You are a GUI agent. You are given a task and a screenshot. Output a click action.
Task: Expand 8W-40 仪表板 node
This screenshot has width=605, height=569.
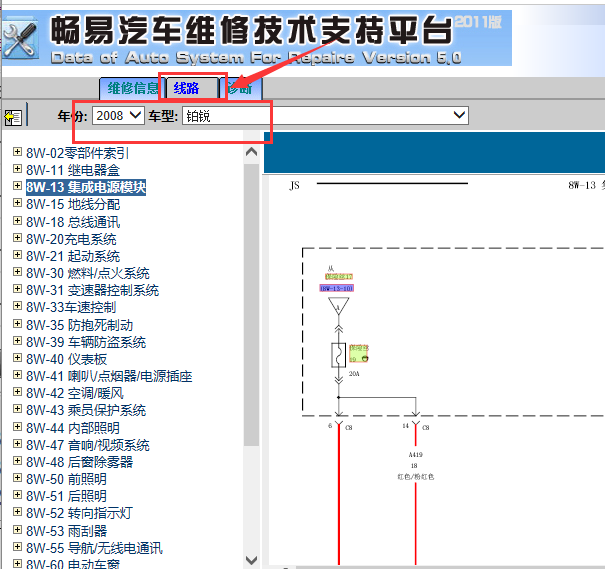click(x=17, y=358)
